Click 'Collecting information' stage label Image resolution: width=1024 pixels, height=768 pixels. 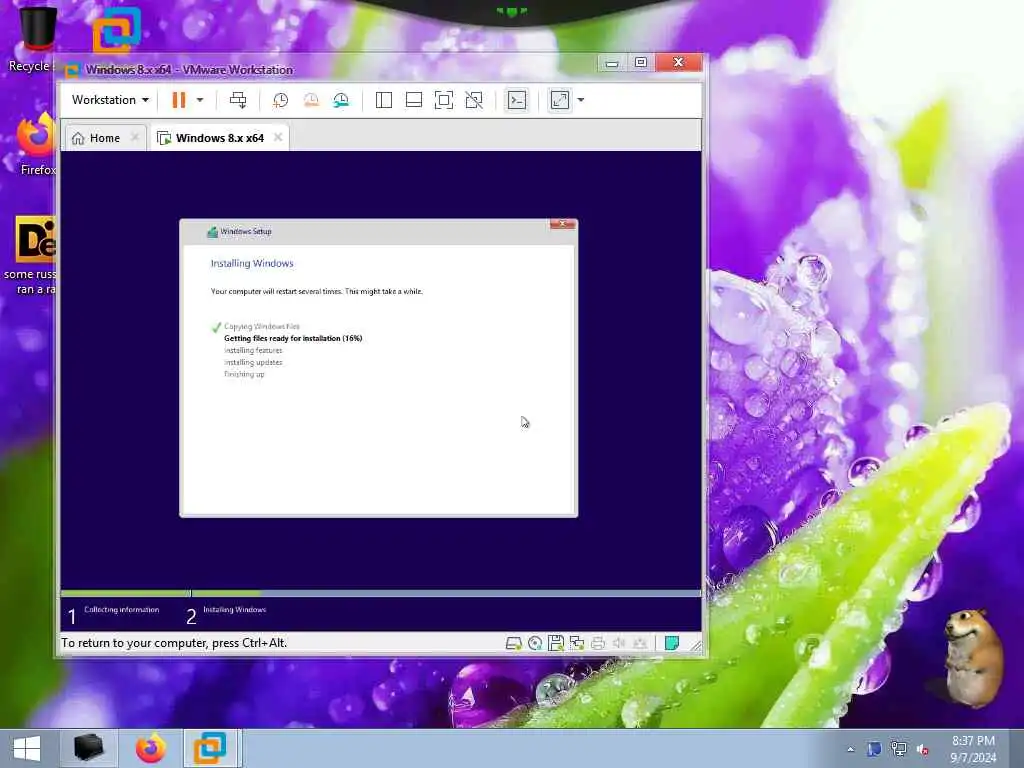(121, 610)
